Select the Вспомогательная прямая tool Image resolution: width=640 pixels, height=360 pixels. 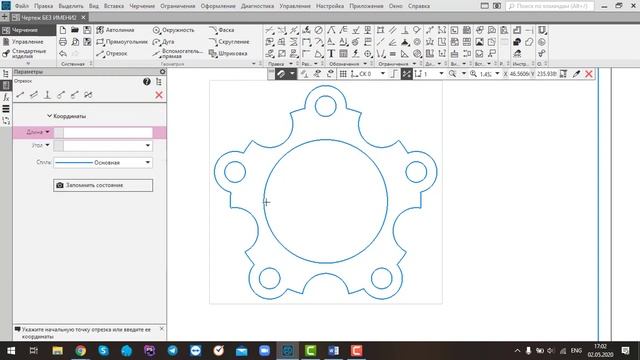click(x=178, y=53)
